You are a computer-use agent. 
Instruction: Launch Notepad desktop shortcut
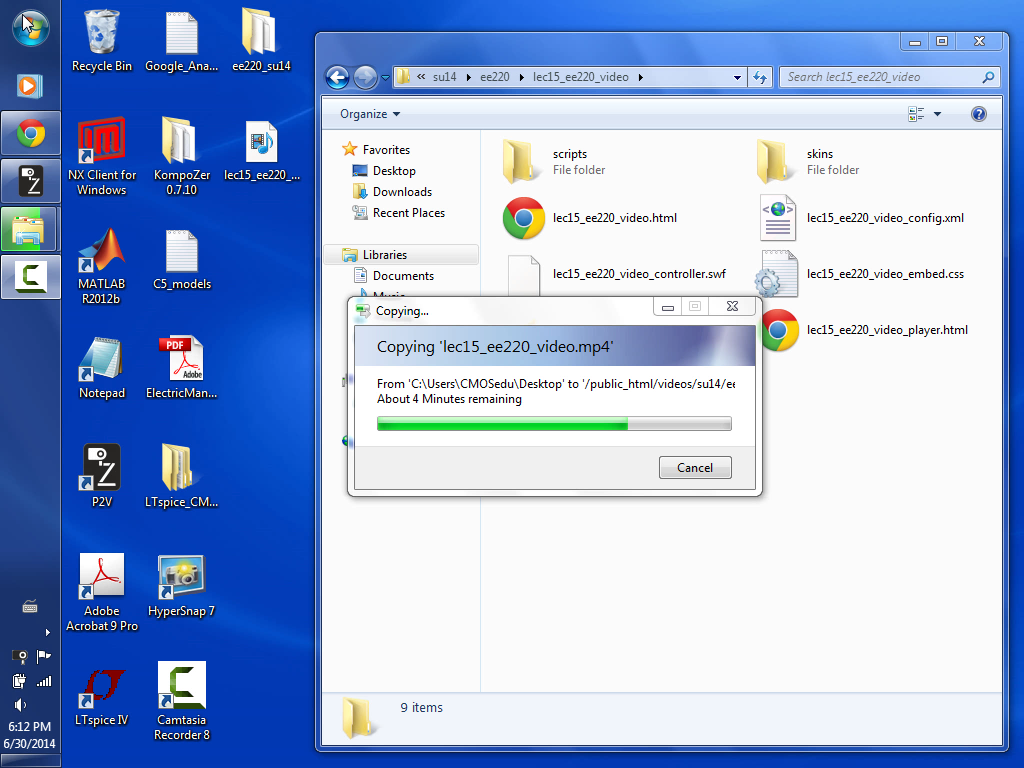point(101,368)
